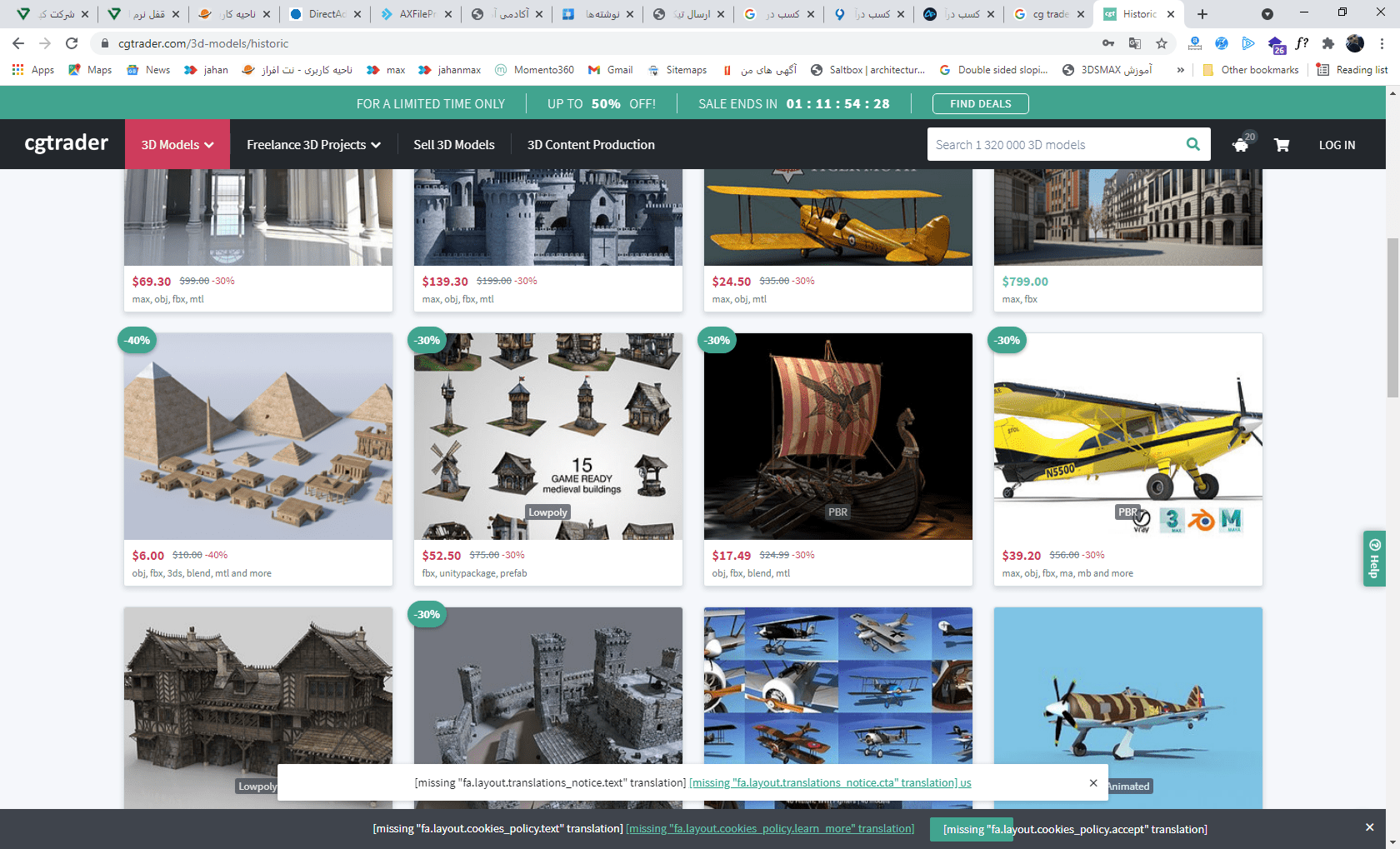Expand the Freelance 3D Projects menu
This screenshot has width=1400, height=849.
pyautogui.click(x=313, y=145)
